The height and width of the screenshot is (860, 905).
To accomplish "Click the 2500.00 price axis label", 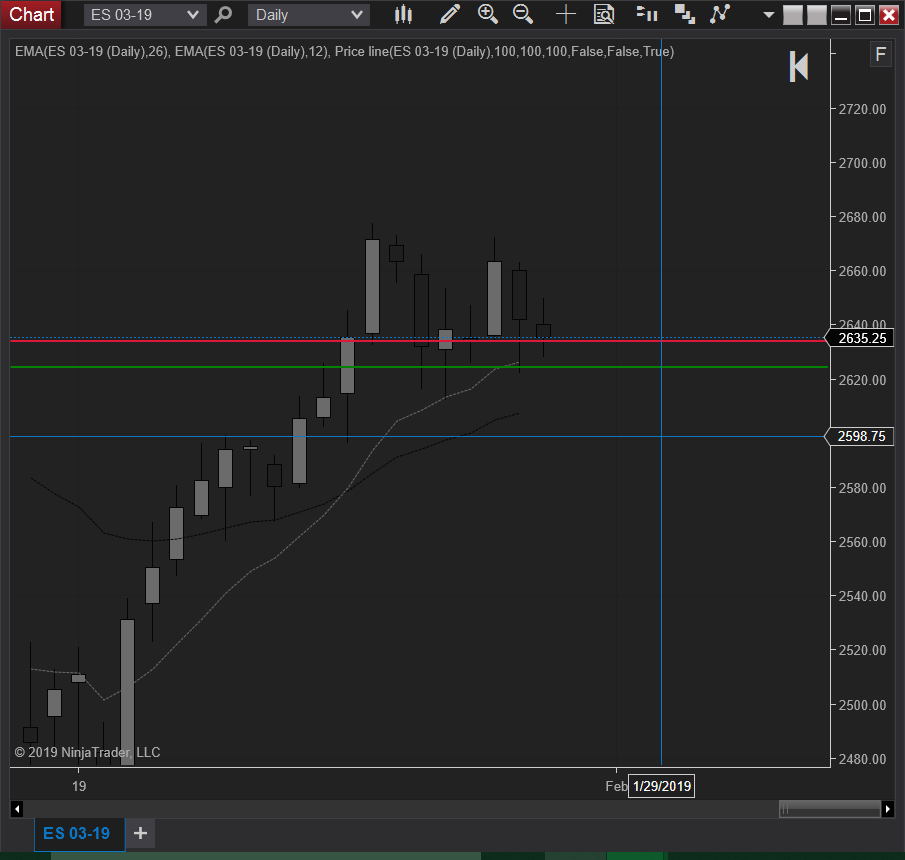I will click(862, 705).
